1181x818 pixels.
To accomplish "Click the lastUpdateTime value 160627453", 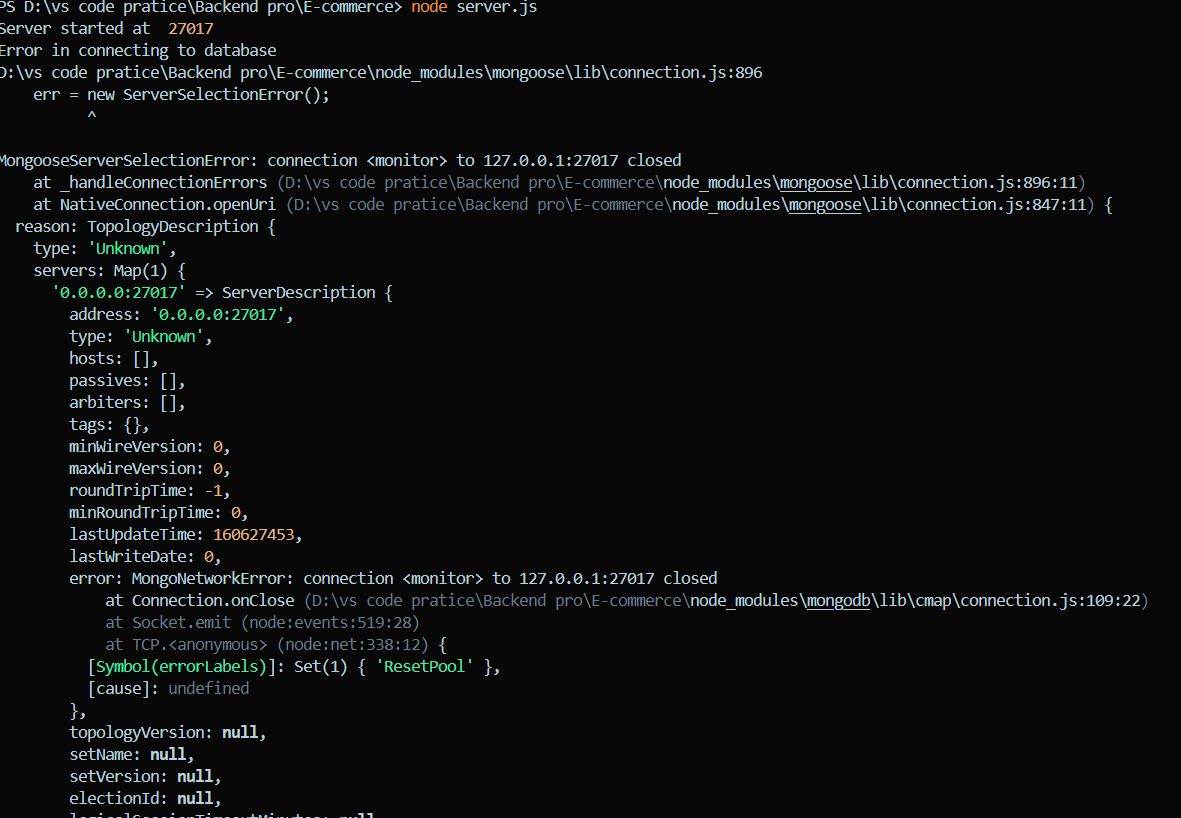I will (x=254, y=535).
